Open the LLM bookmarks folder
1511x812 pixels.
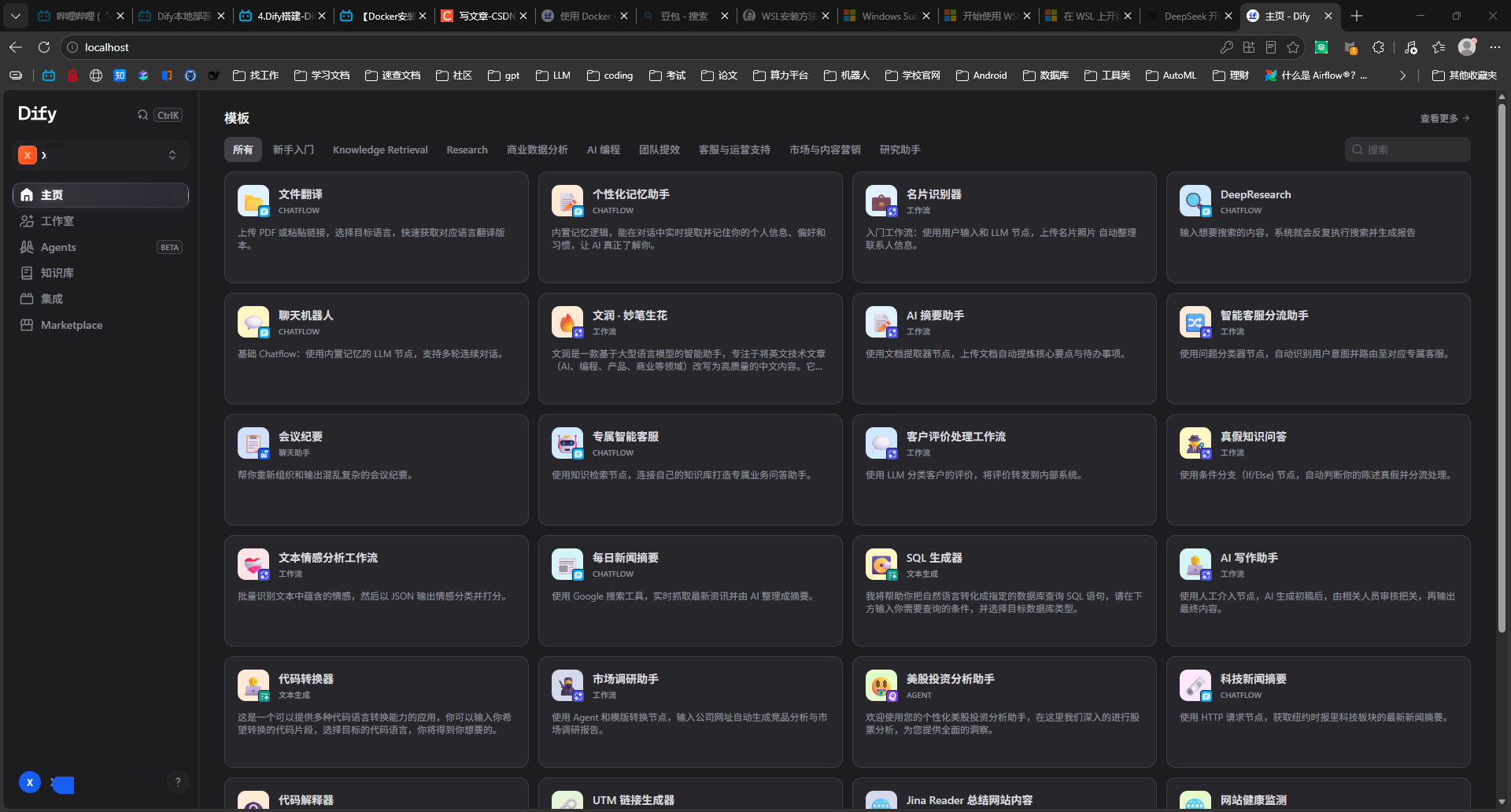click(553, 76)
